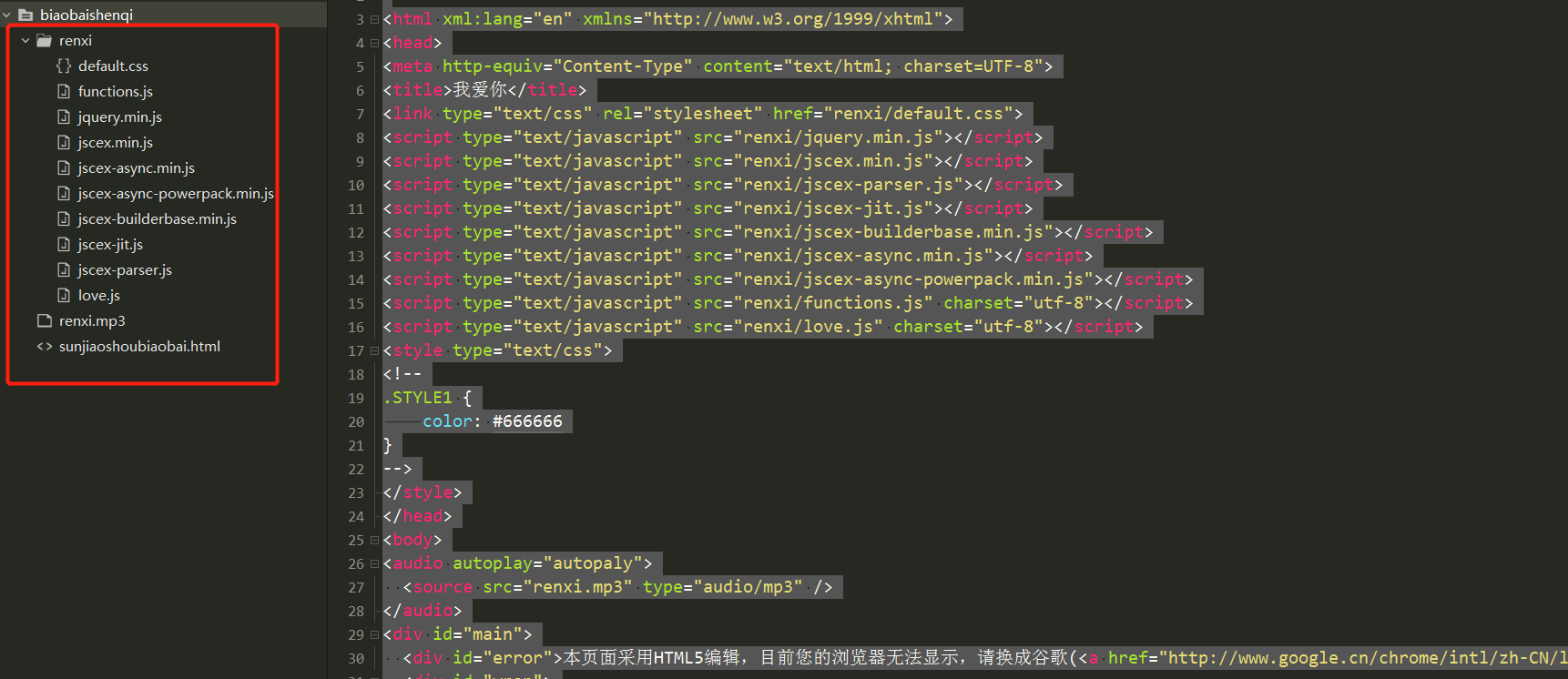1568x679 pixels.
Task: Click the functions.js file icon
Action: pos(64,91)
